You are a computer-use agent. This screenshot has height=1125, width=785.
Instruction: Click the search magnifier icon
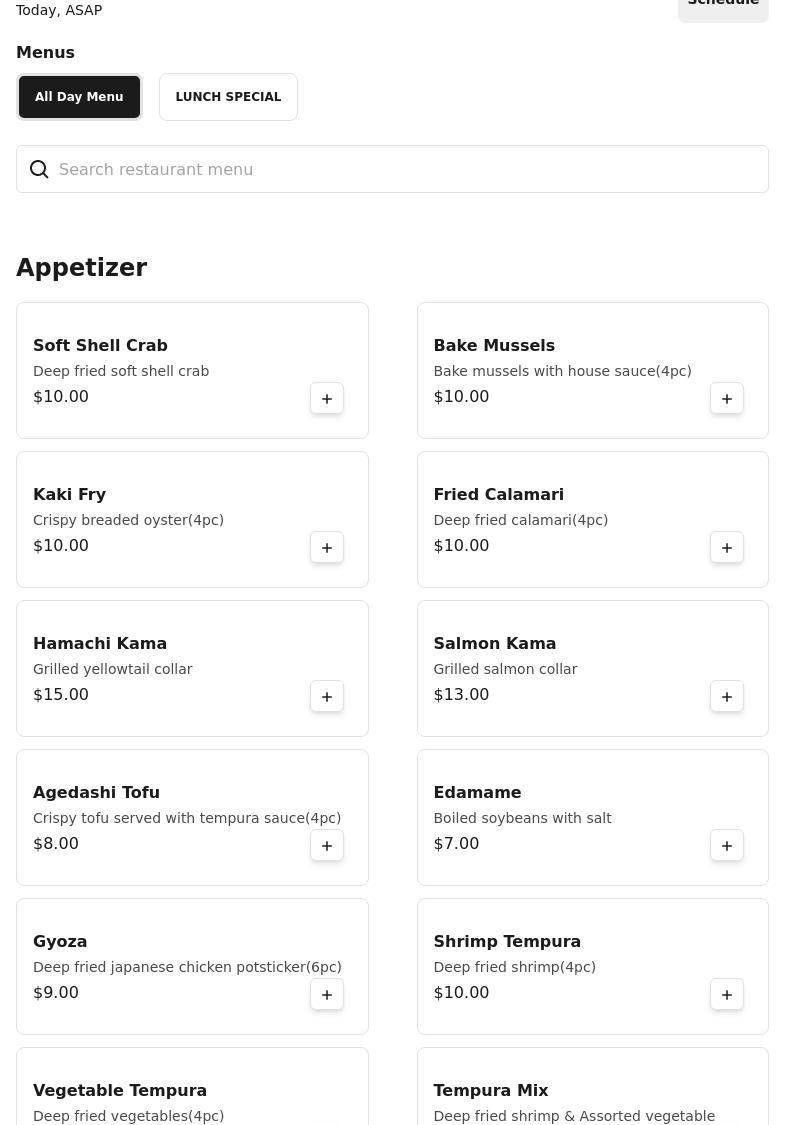tap(39, 169)
